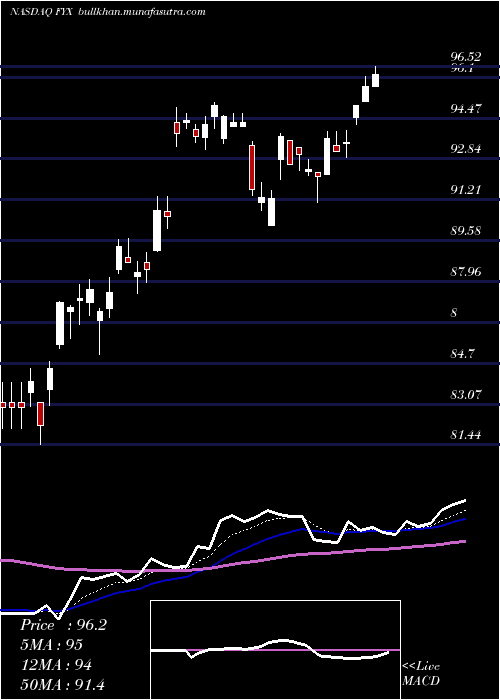Click the 5MA : 95 readout
The width and height of the screenshot is (500, 700).
tap(51, 645)
